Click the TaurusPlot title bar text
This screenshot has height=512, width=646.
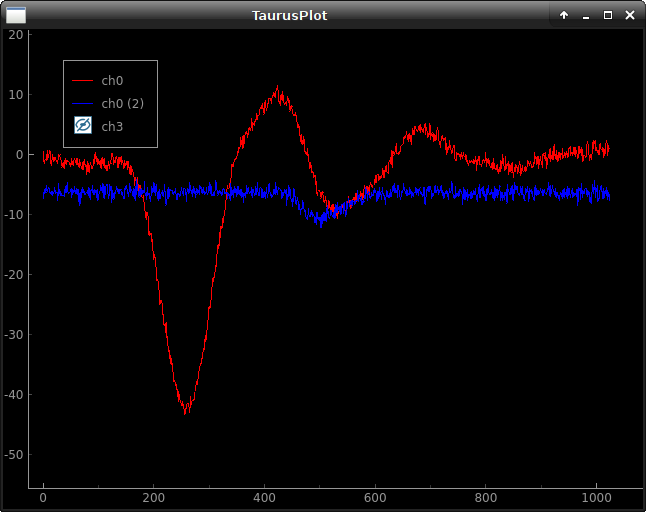coord(289,15)
